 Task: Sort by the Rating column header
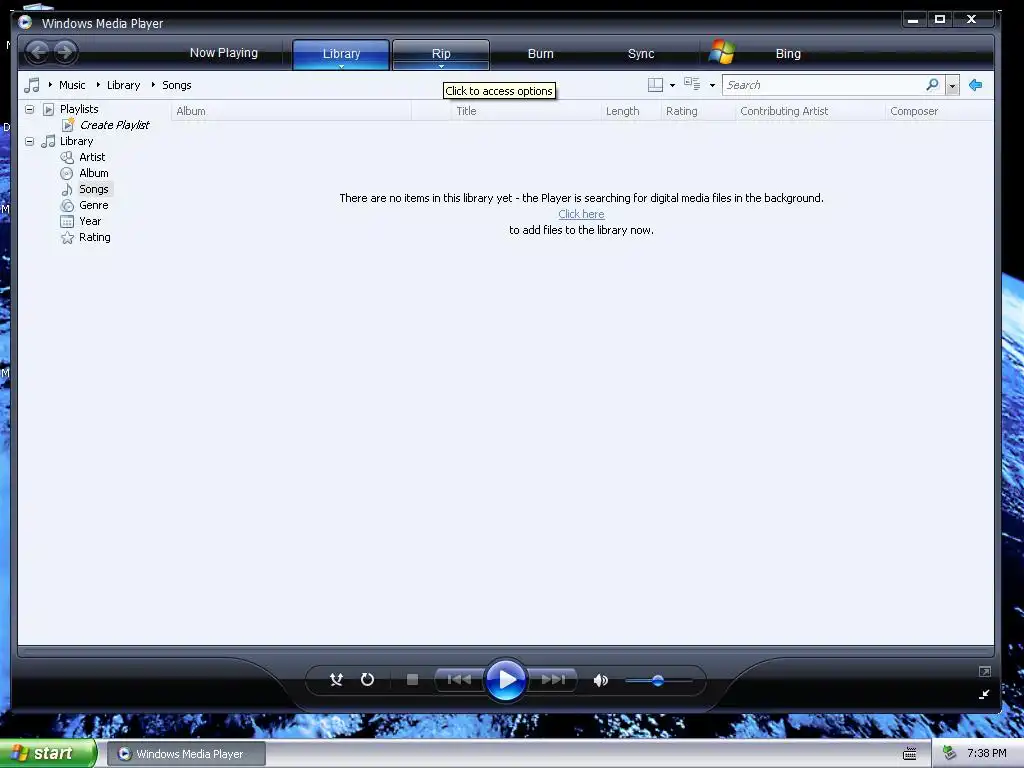698,111
